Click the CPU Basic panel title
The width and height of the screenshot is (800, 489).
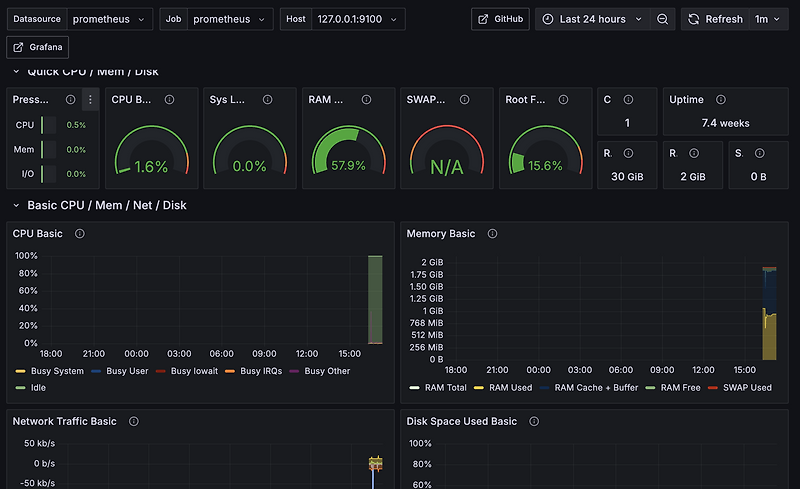click(x=38, y=233)
